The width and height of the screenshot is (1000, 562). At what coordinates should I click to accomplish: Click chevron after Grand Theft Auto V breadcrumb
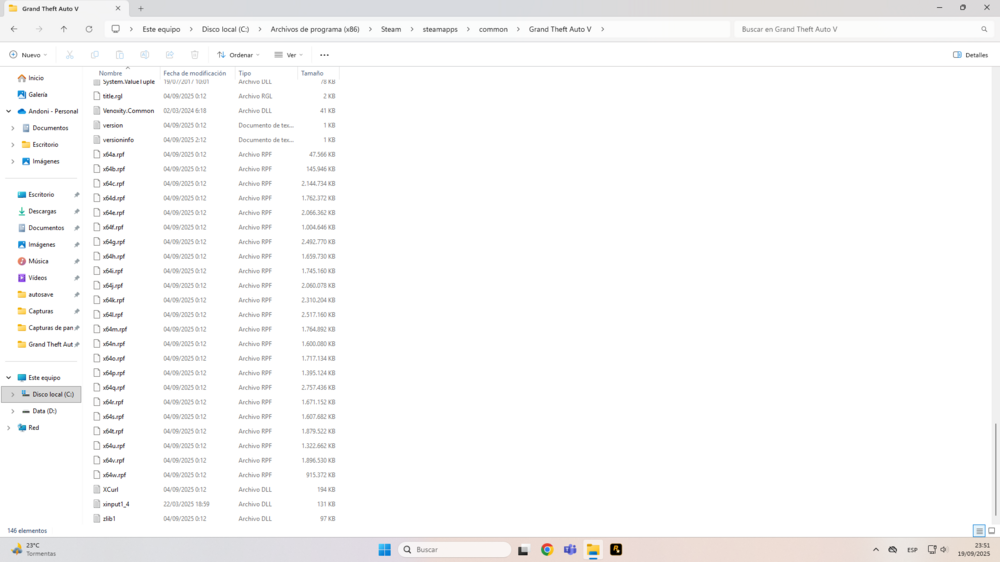pos(602,29)
